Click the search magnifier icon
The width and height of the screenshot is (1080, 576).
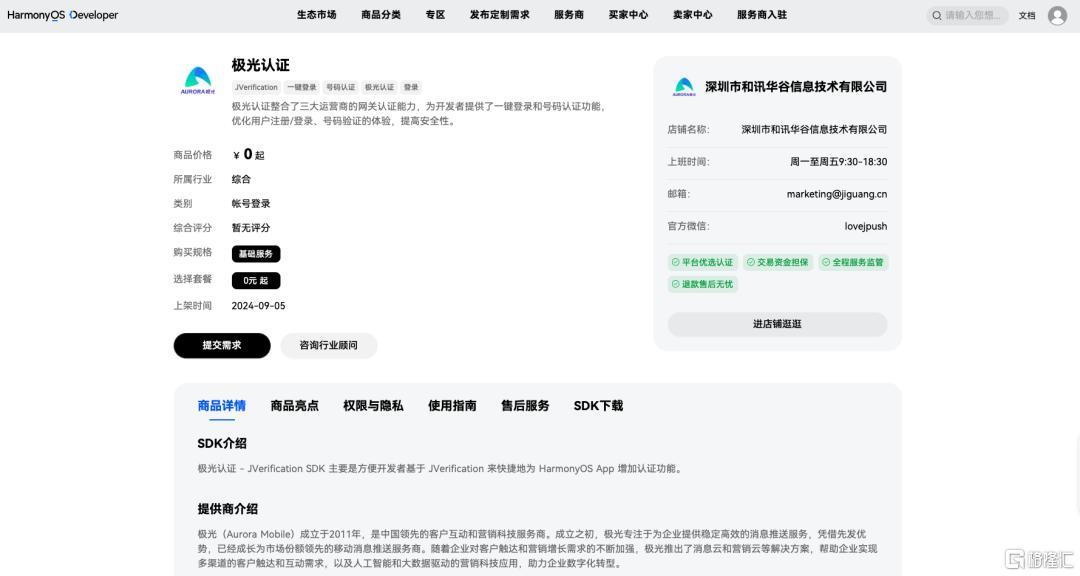tap(937, 15)
